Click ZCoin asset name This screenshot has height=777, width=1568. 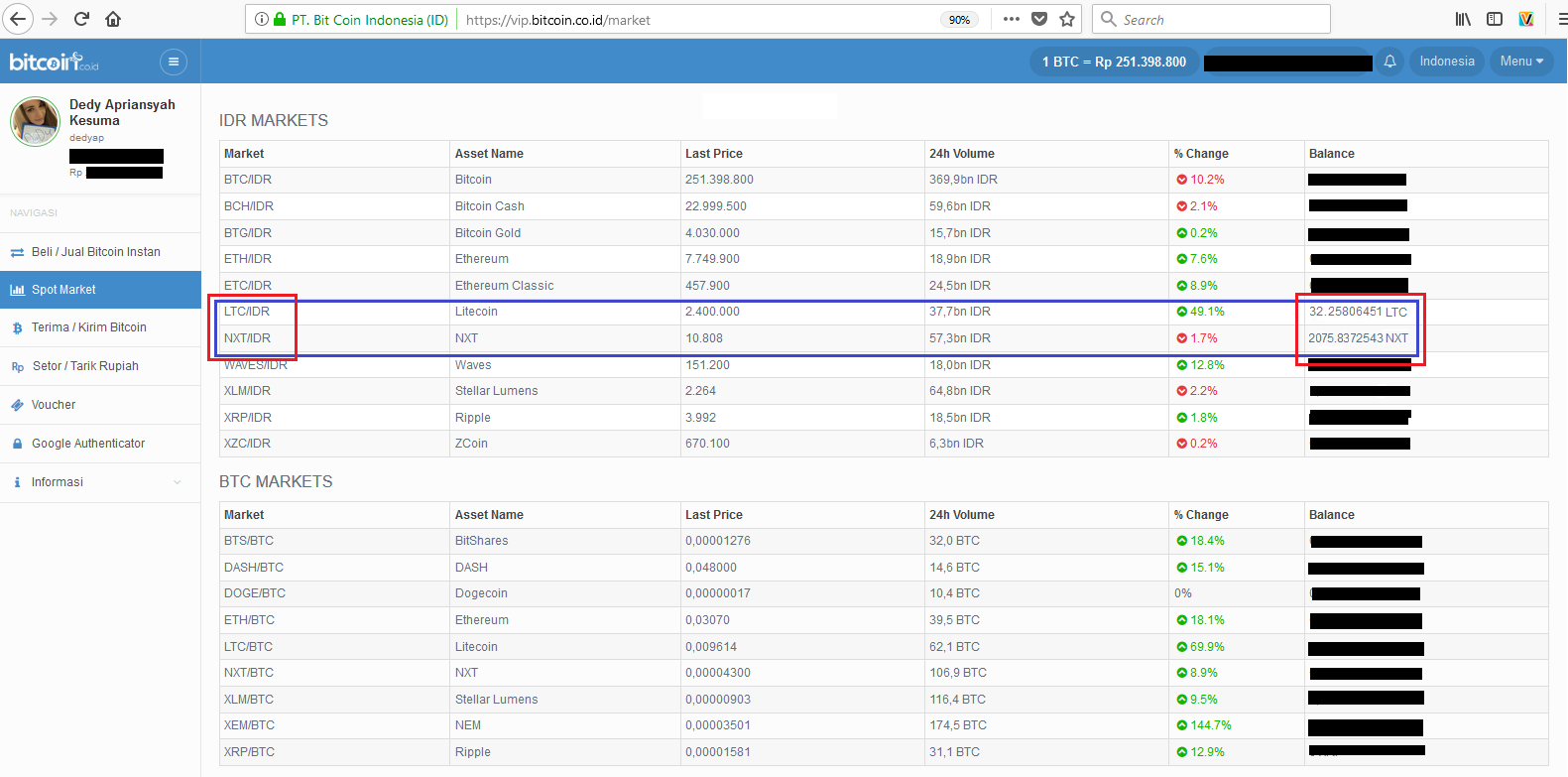[472, 444]
